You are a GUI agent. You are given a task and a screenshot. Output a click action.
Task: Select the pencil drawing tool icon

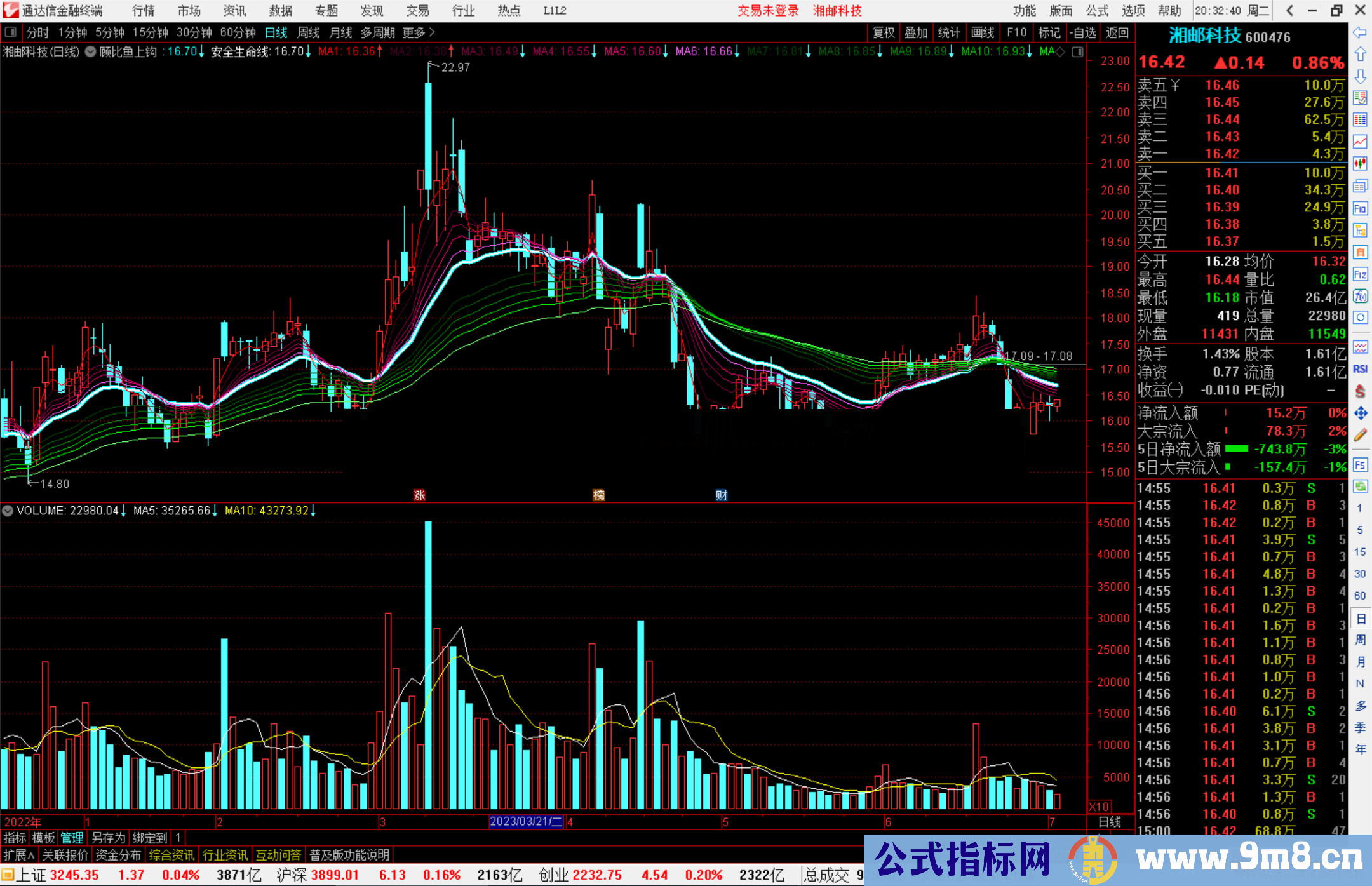click(1360, 435)
